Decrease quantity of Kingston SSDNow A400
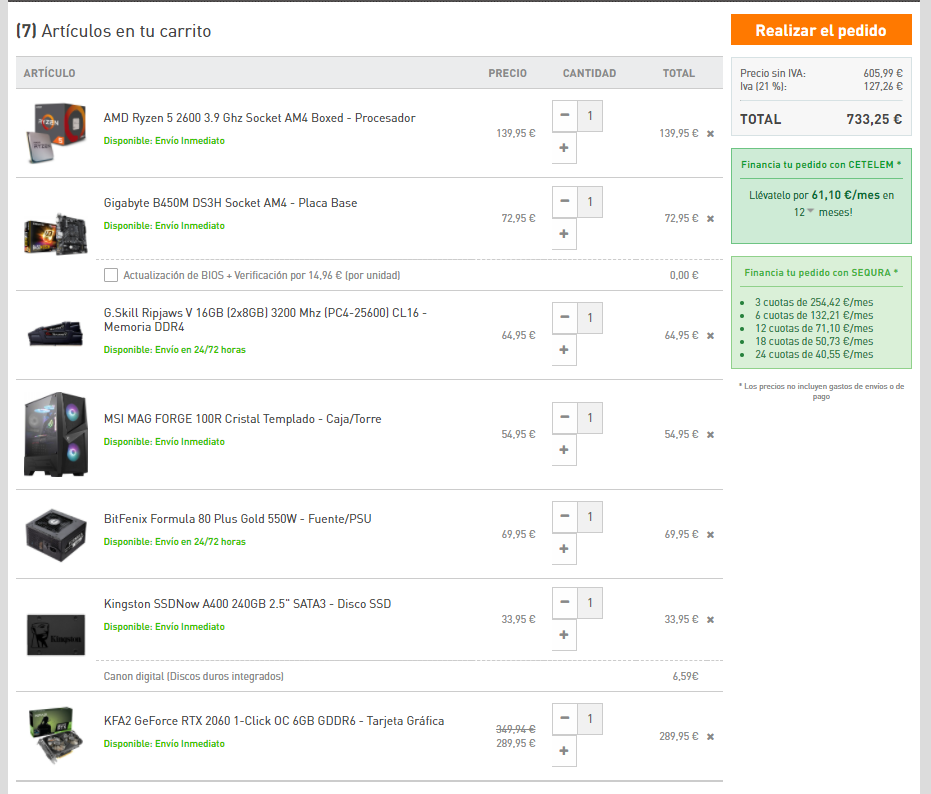The image size is (931, 794). tap(564, 602)
